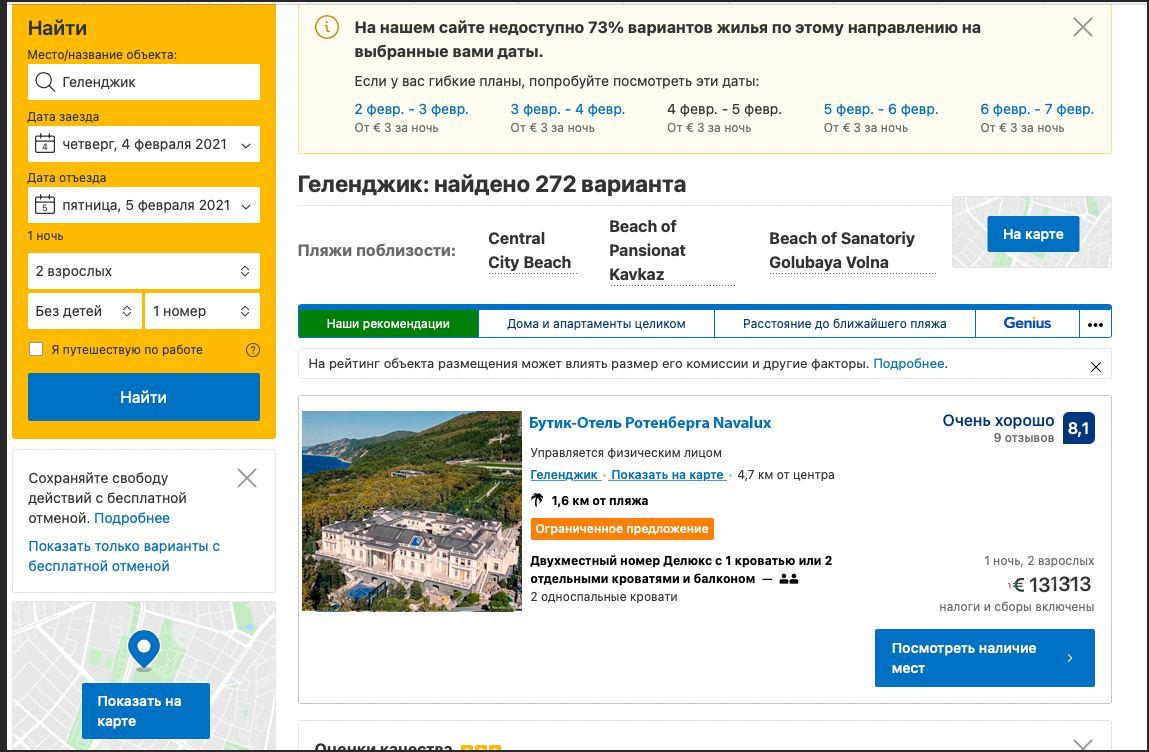Choose dates '2 февр. - 3 февр.'
Viewport: 1149px width, 752px height.
tap(411, 109)
